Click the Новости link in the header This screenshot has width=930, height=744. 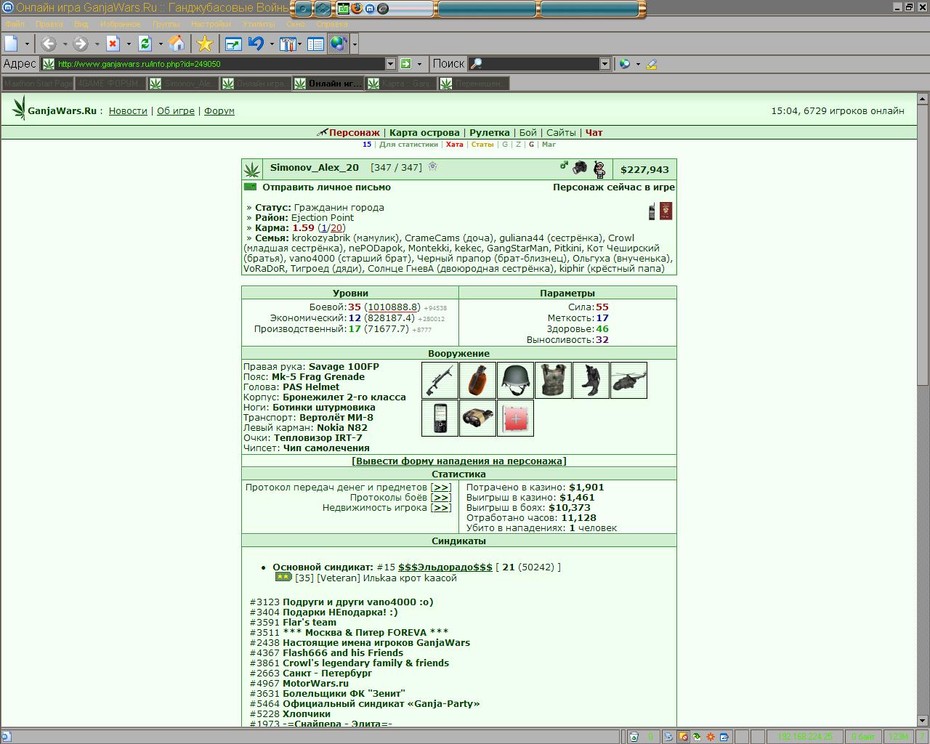coord(128,111)
